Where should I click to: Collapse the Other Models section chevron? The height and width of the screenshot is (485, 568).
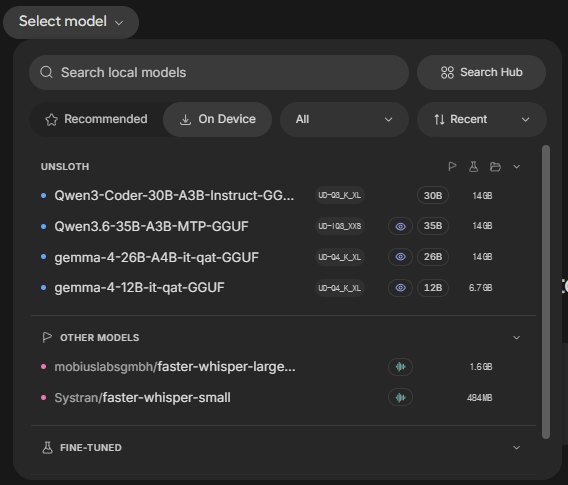tap(517, 338)
